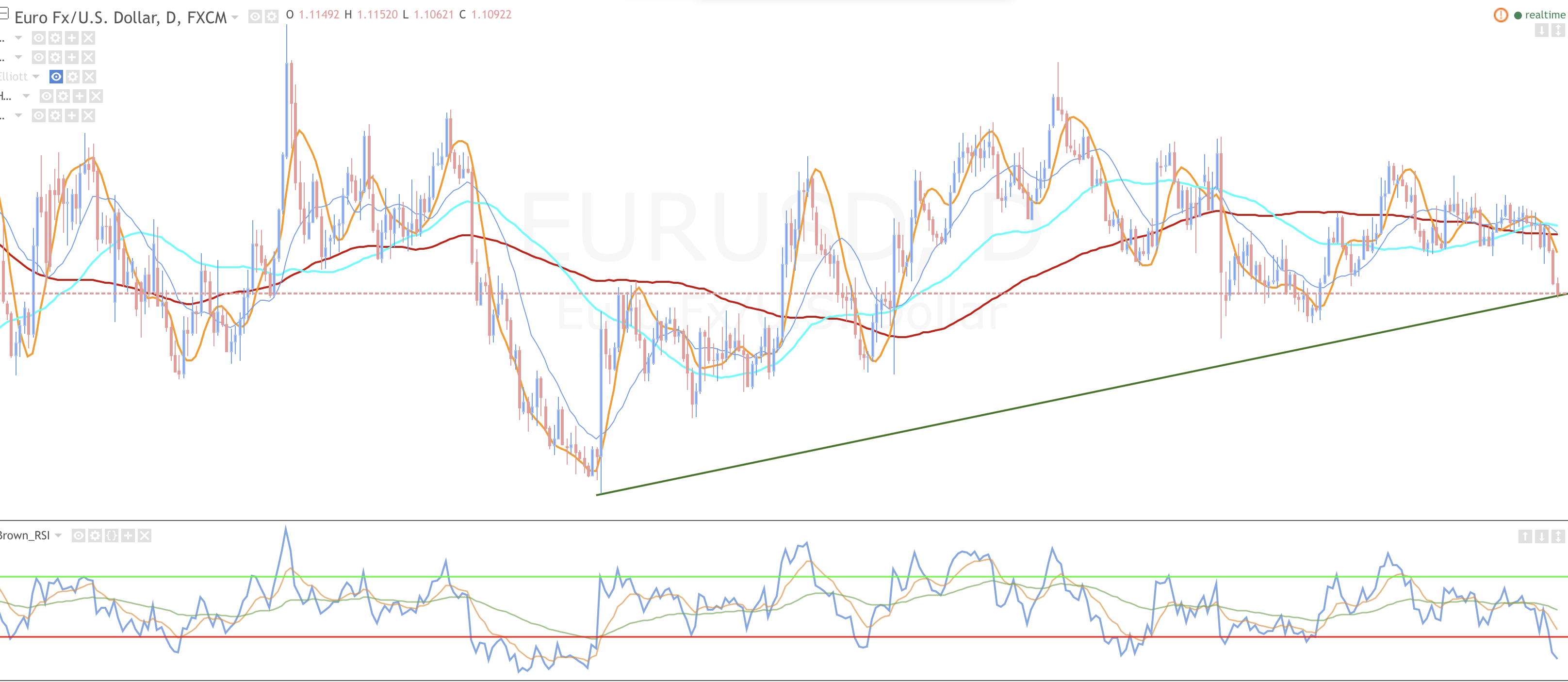
Task: Hide the indicator just below the H... row
Action: 39,115
